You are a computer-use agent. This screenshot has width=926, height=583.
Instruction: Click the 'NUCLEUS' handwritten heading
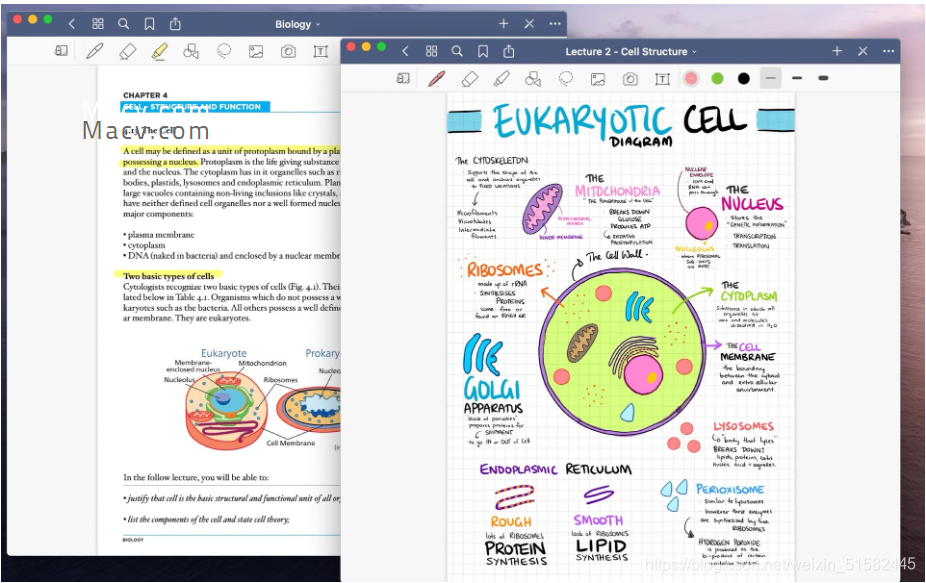752,204
